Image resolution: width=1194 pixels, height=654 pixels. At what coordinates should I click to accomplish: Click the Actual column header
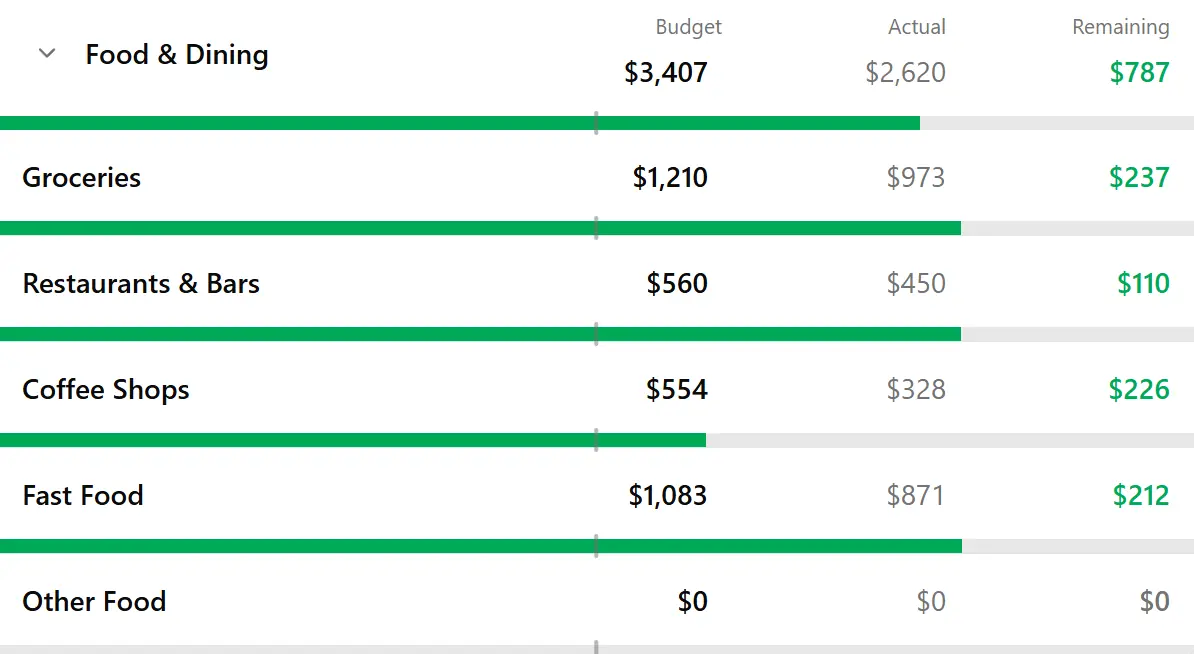click(917, 27)
